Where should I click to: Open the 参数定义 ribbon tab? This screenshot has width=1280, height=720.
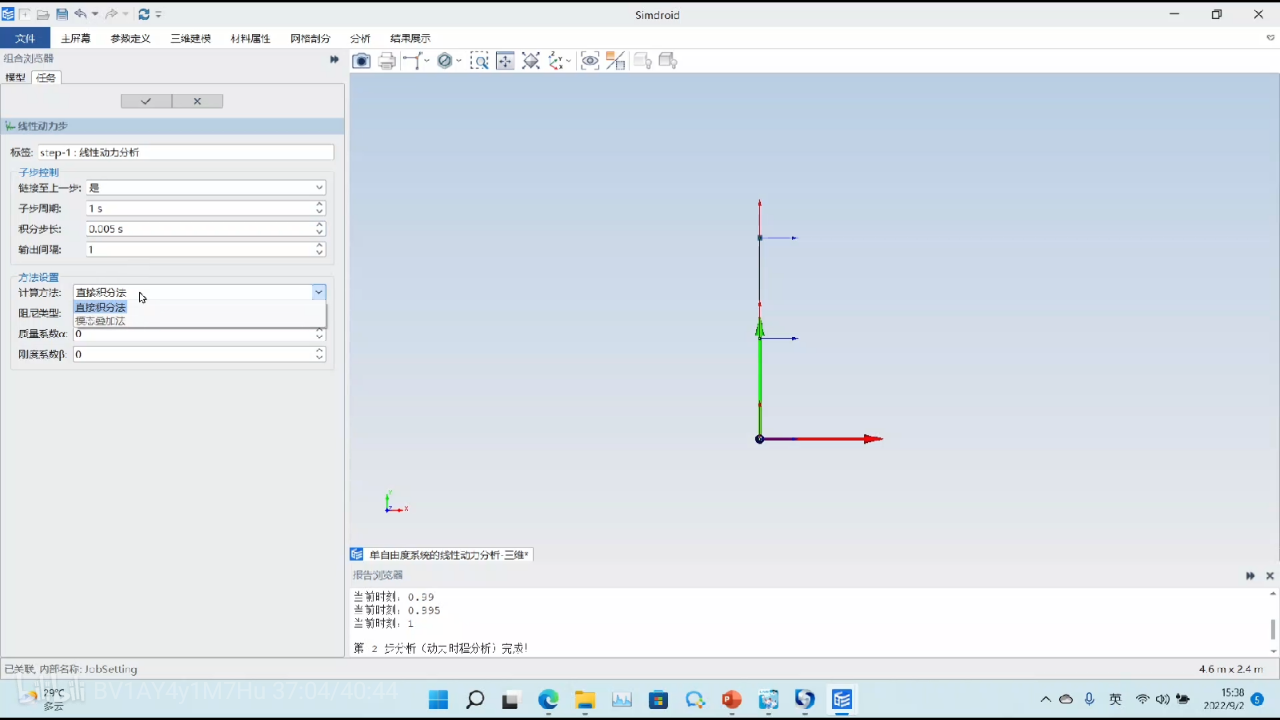point(130,38)
